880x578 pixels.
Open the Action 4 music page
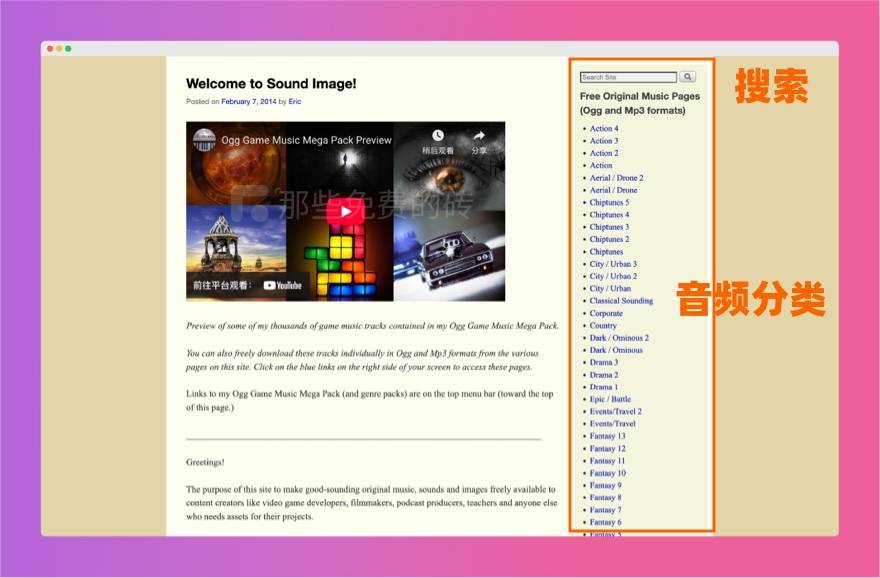603,129
